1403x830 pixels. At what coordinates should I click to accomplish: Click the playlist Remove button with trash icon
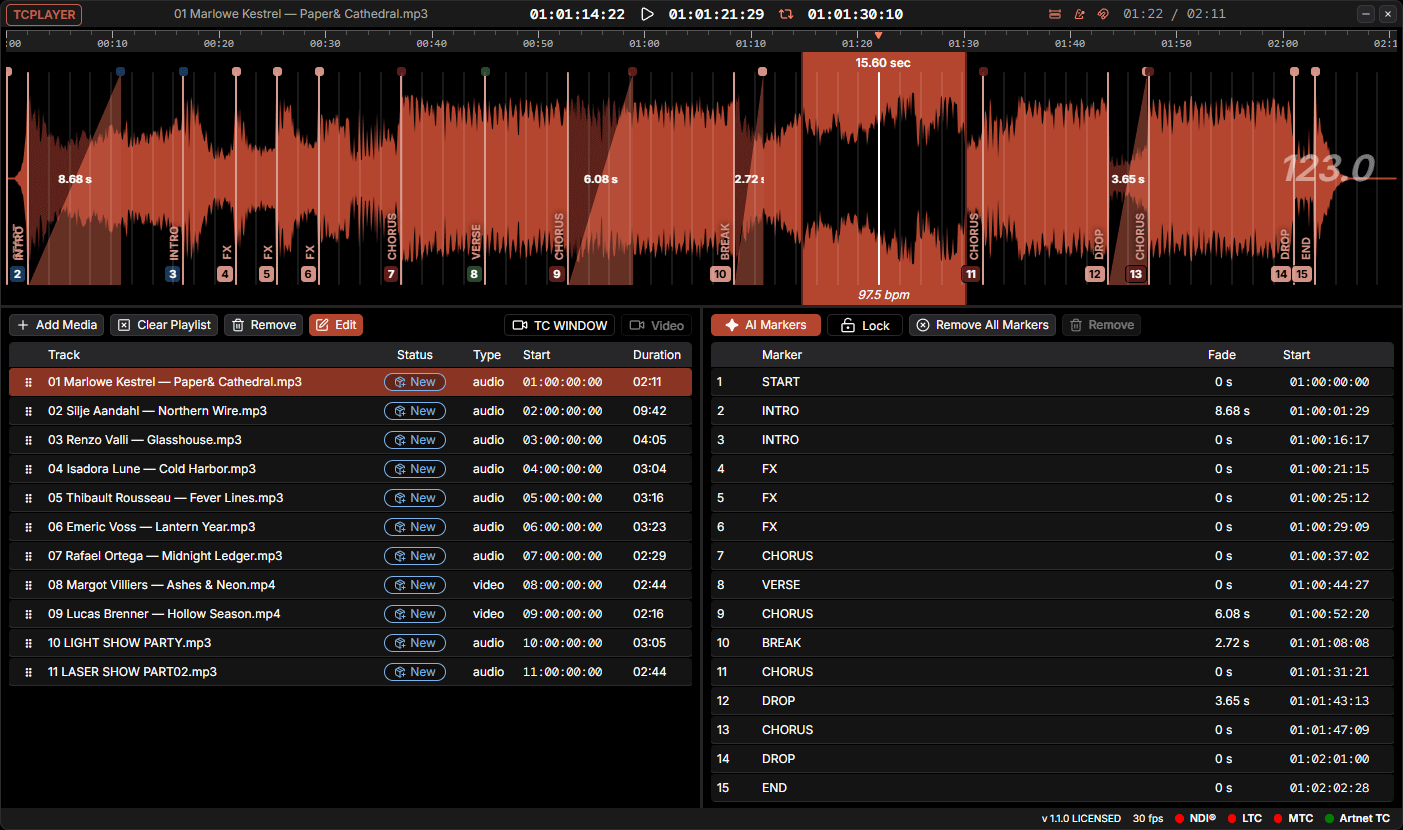pos(263,325)
